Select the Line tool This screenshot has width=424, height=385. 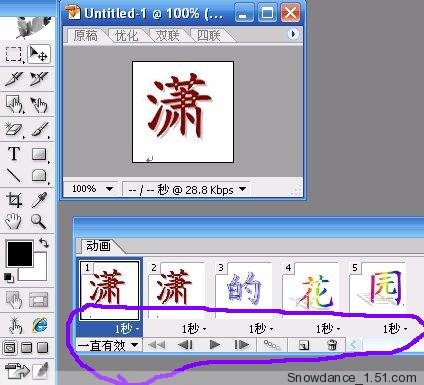(13, 175)
